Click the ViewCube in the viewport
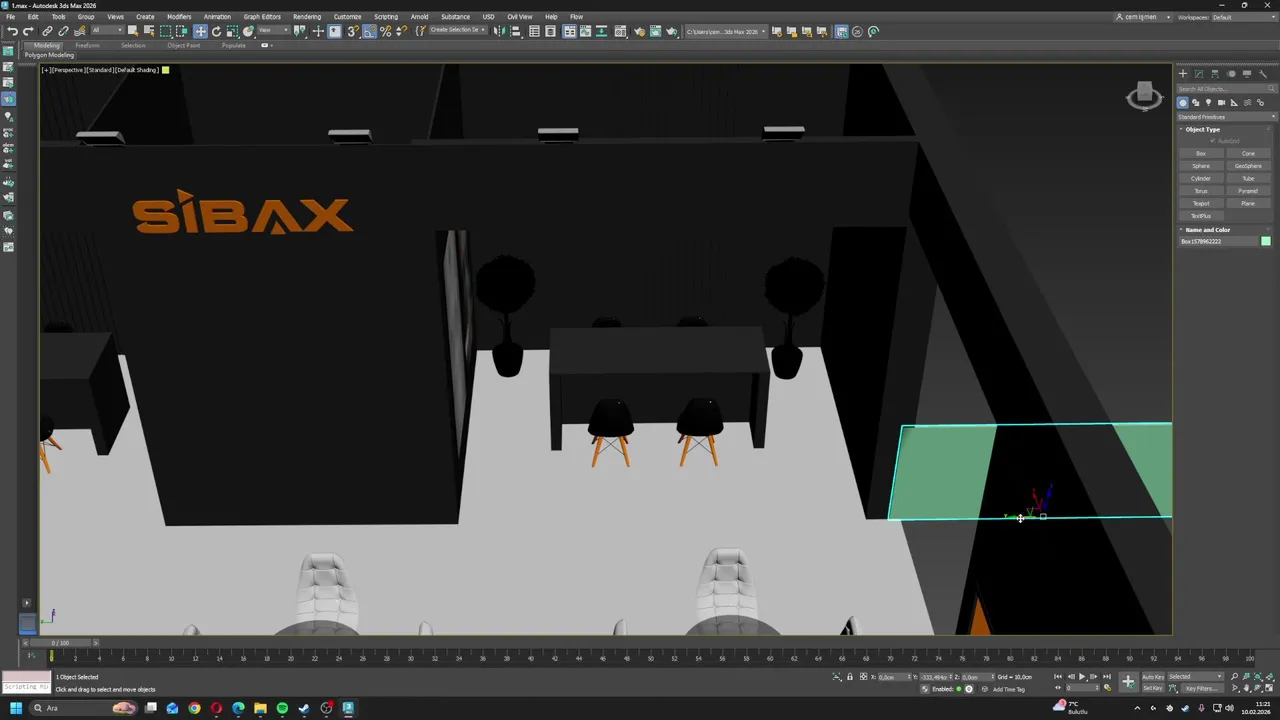 (x=1145, y=96)
